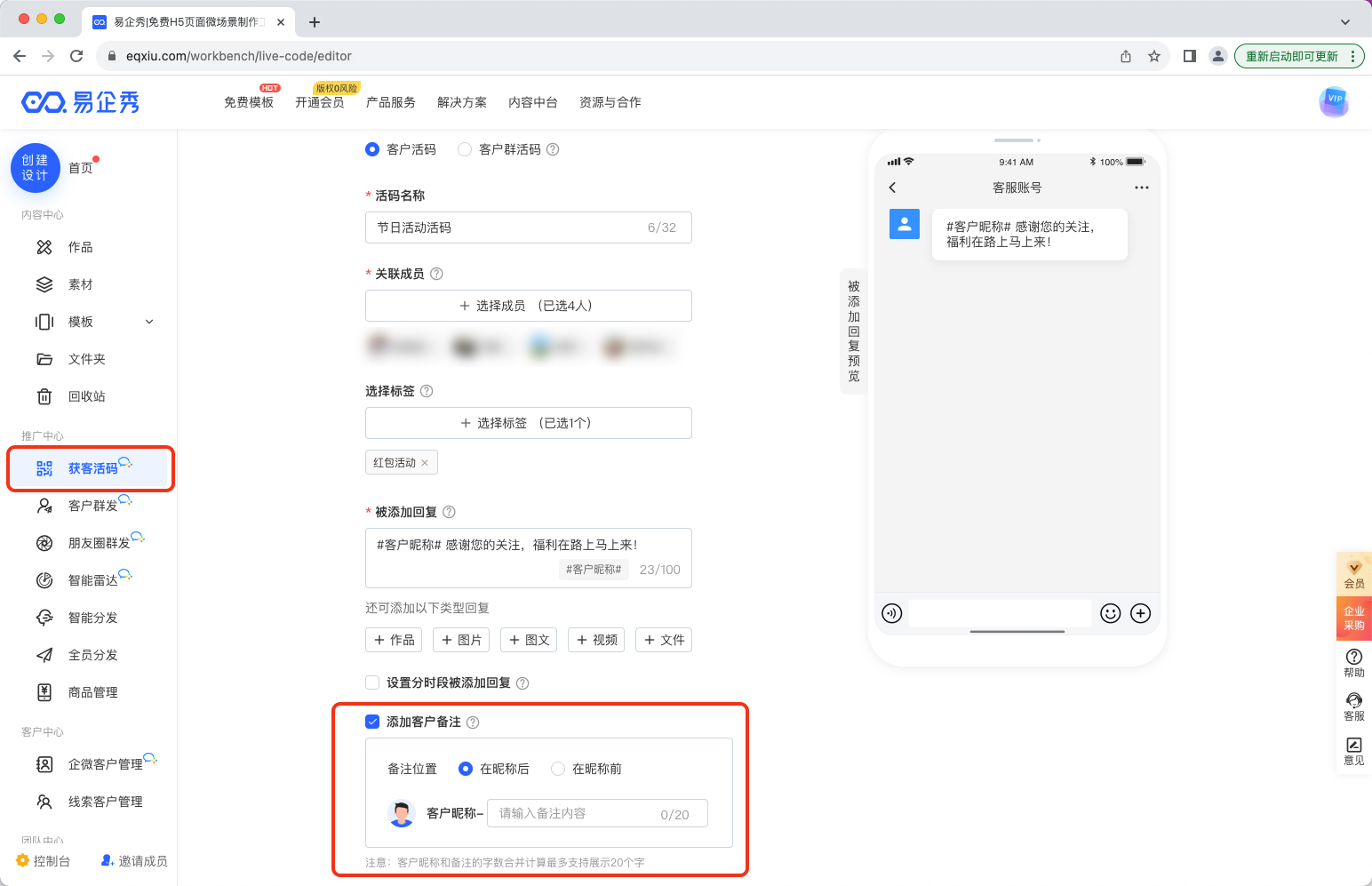Click the emoji icon in phone preview

click(1110, 613)
